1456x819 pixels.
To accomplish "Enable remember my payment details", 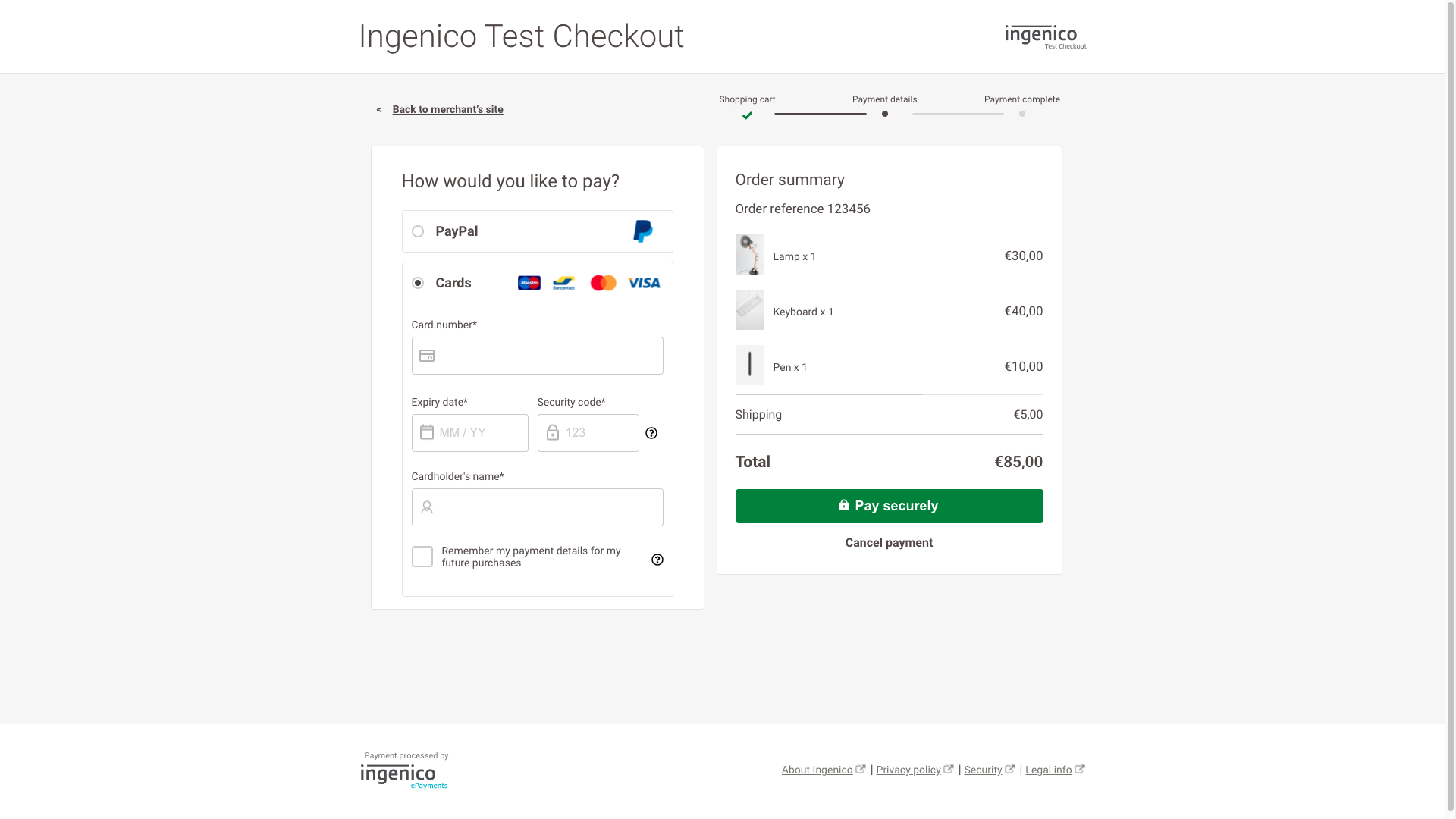I will coord(422,557).
